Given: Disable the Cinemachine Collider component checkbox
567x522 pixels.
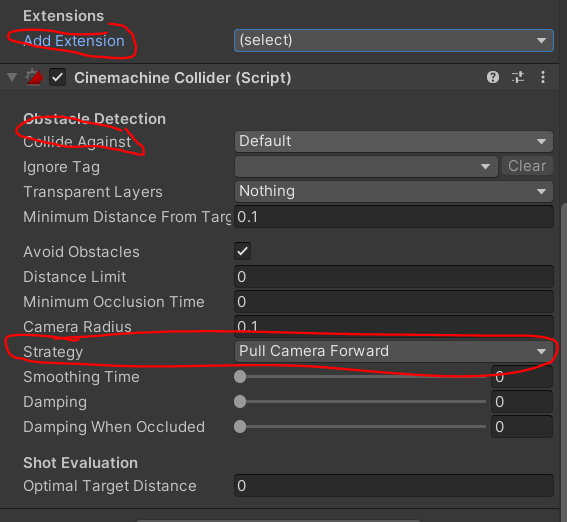Looking at the screenshot, I should click(57, 77).
